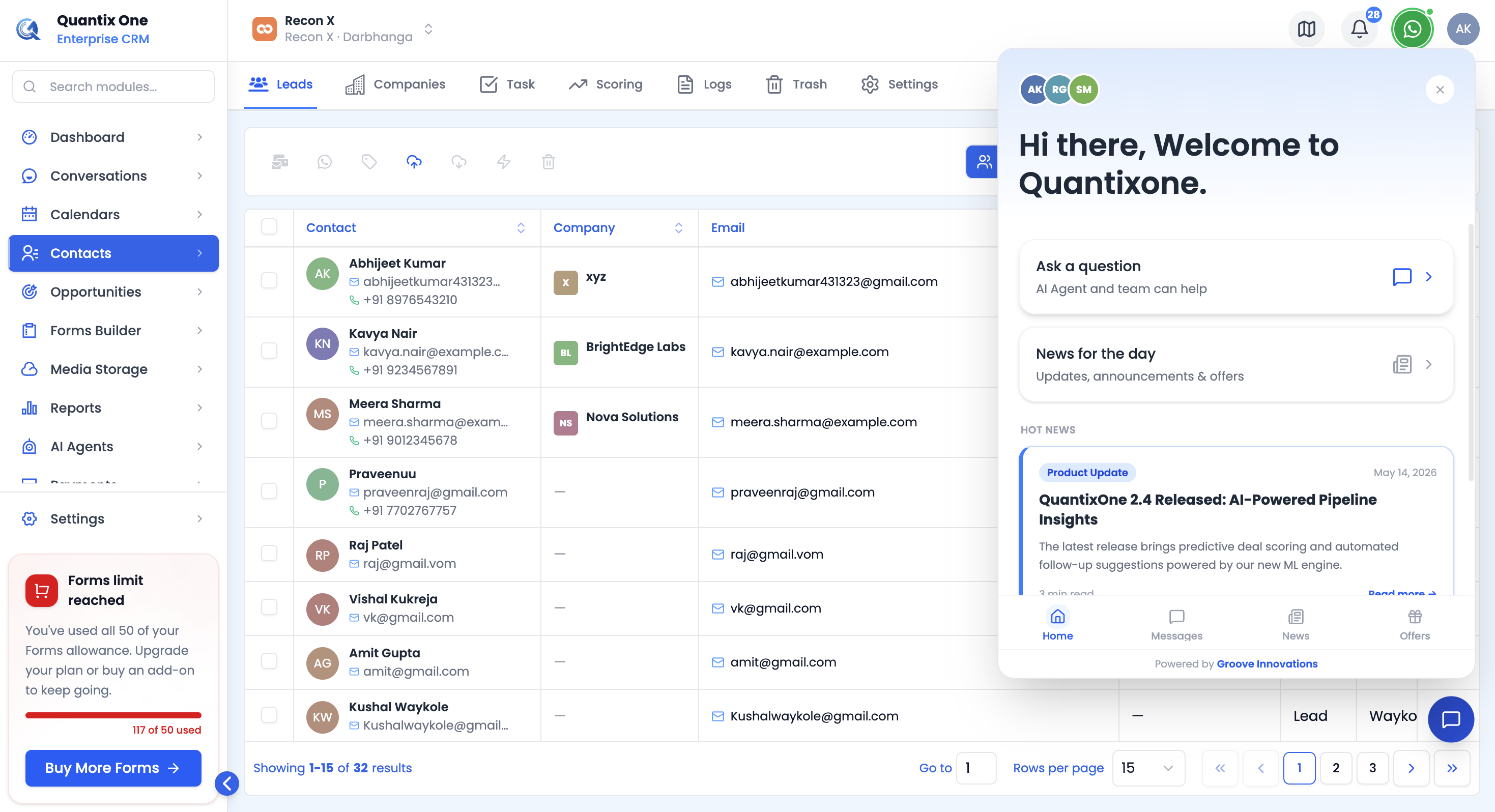Click the trash delete icon in toolbar

click(549, 161)
